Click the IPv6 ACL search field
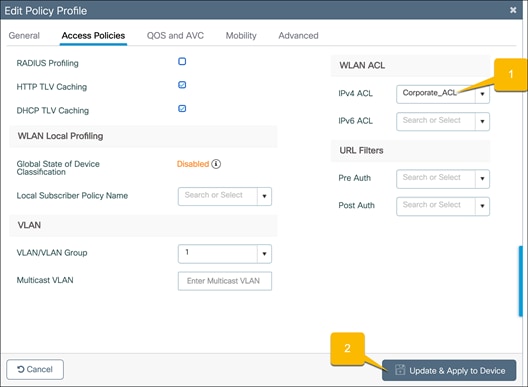This screenshot has width=528, height=387. (x=436, y=121)
